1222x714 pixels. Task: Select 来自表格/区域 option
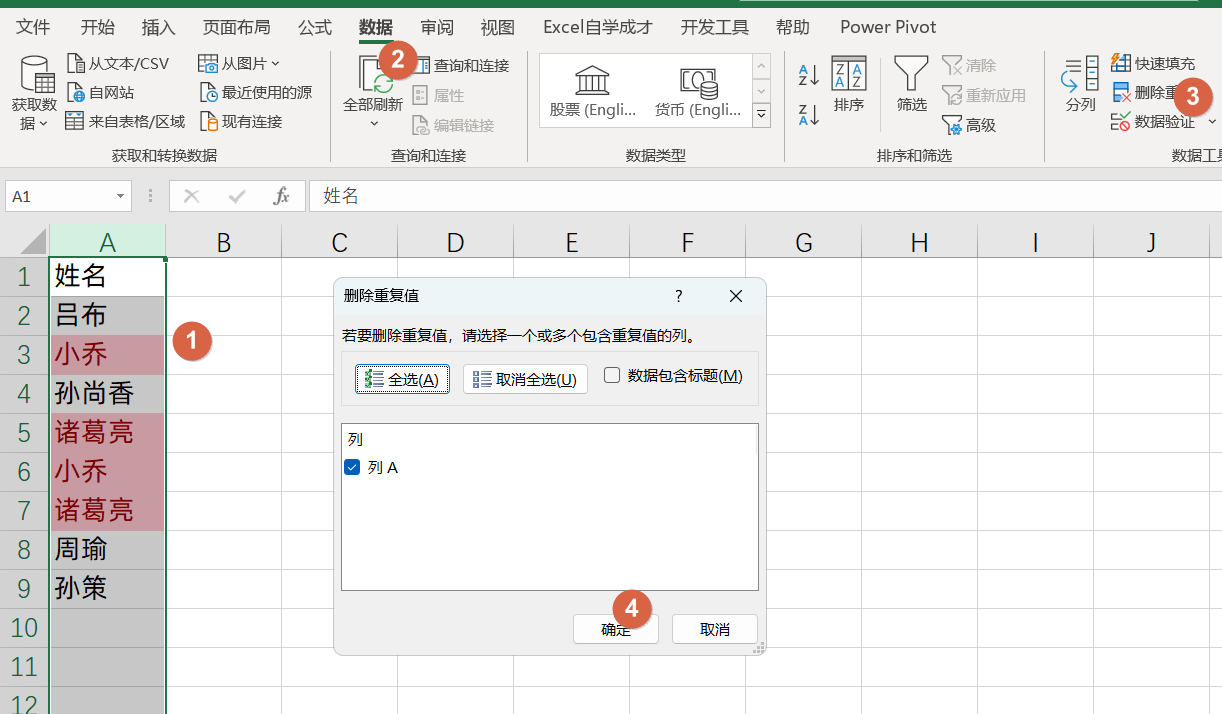125,122
